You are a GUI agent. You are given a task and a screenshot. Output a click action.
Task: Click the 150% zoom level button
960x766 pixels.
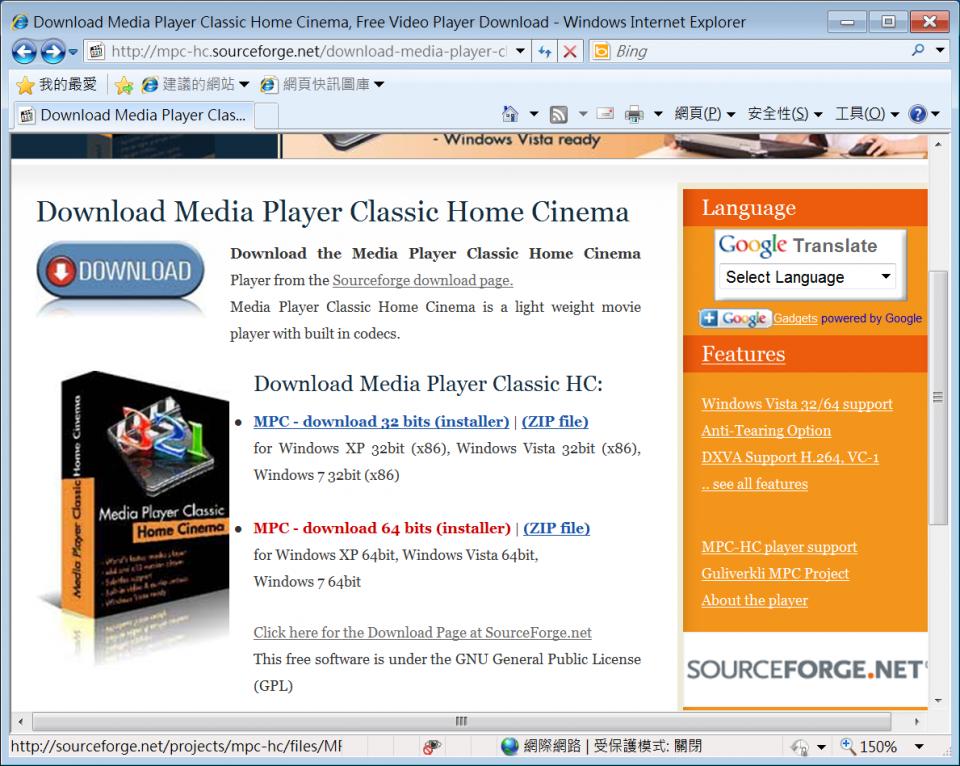click(869, 746)
